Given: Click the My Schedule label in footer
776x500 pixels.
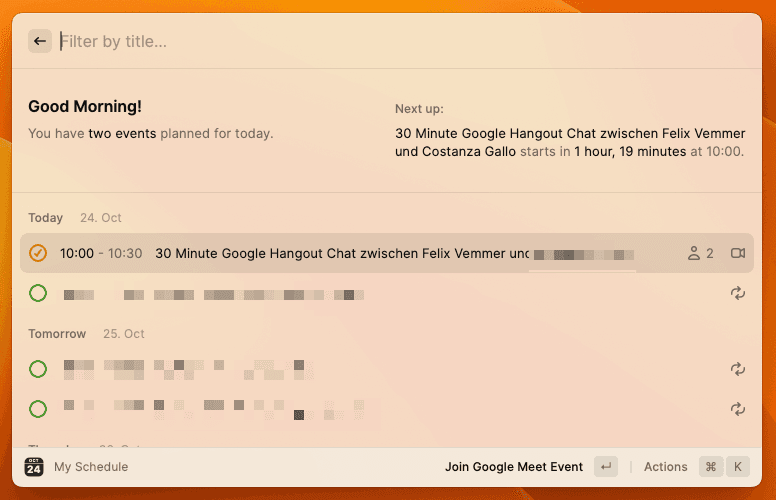Looking at the screenshot, I should coord(91,467).
